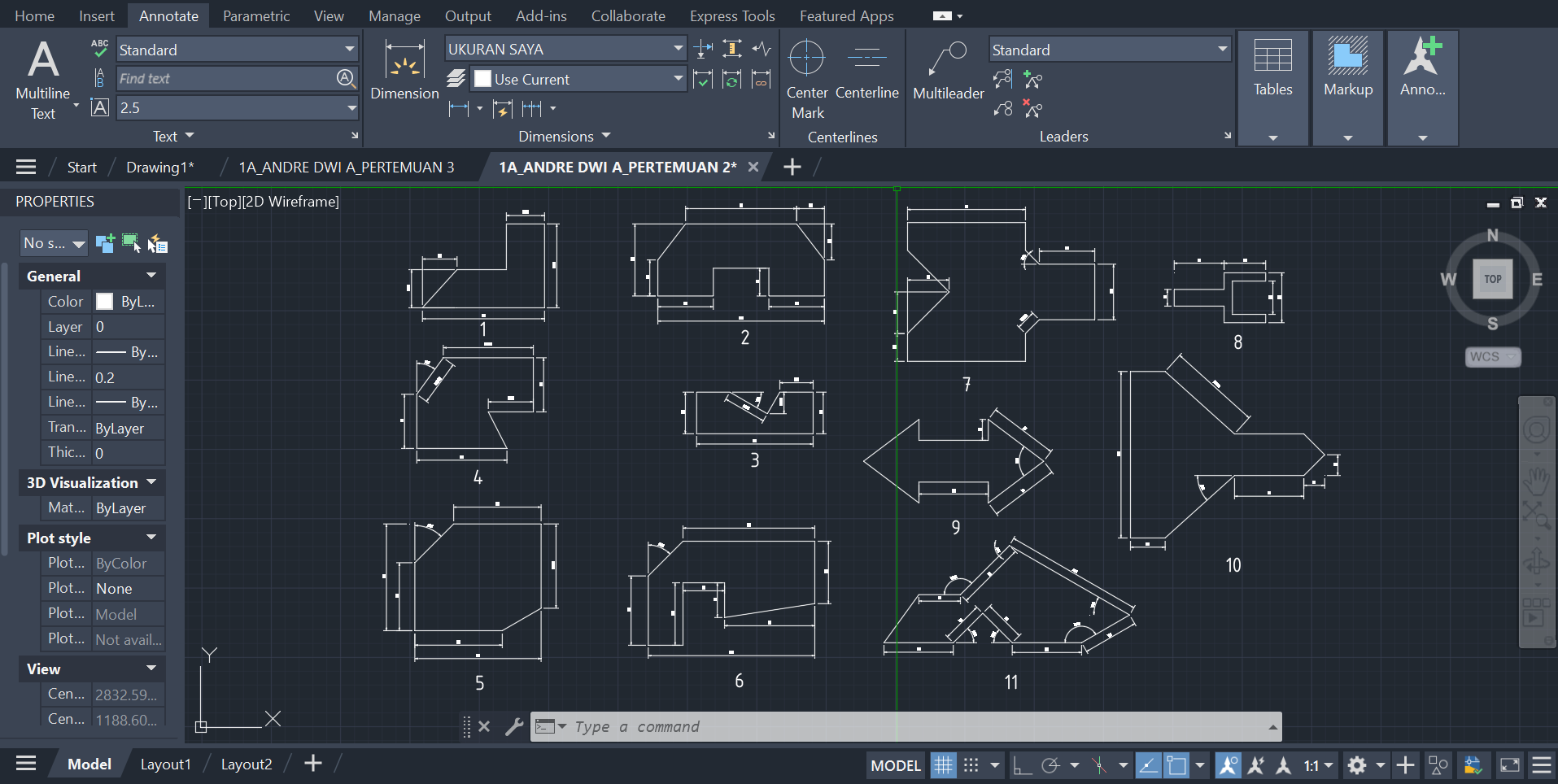This screenshot has height=784, width=1558.
Task: Click the customization wrench on command line
Action: pos(514,726)
